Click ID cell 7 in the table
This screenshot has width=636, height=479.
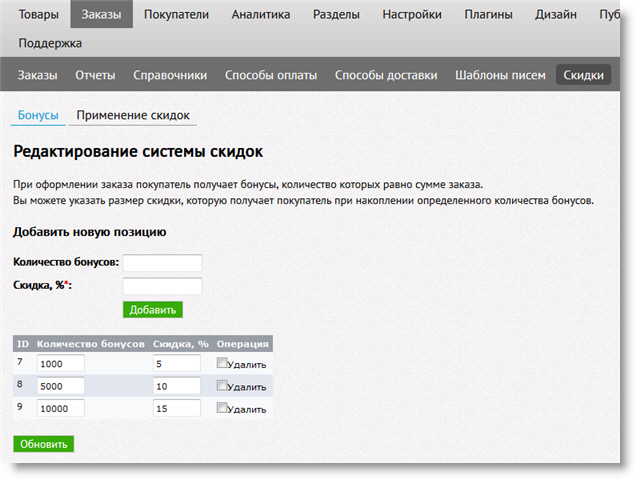click(19, 361)
